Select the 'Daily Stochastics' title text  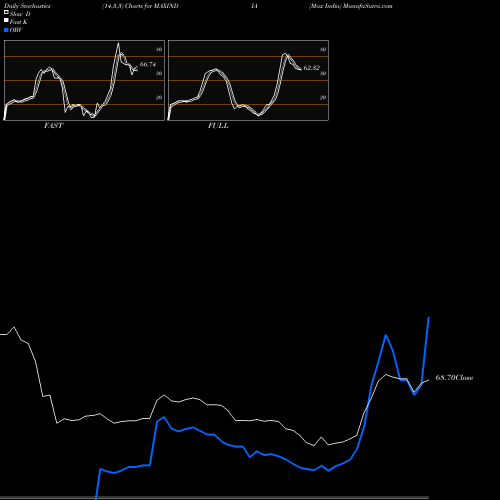point(27,6)
